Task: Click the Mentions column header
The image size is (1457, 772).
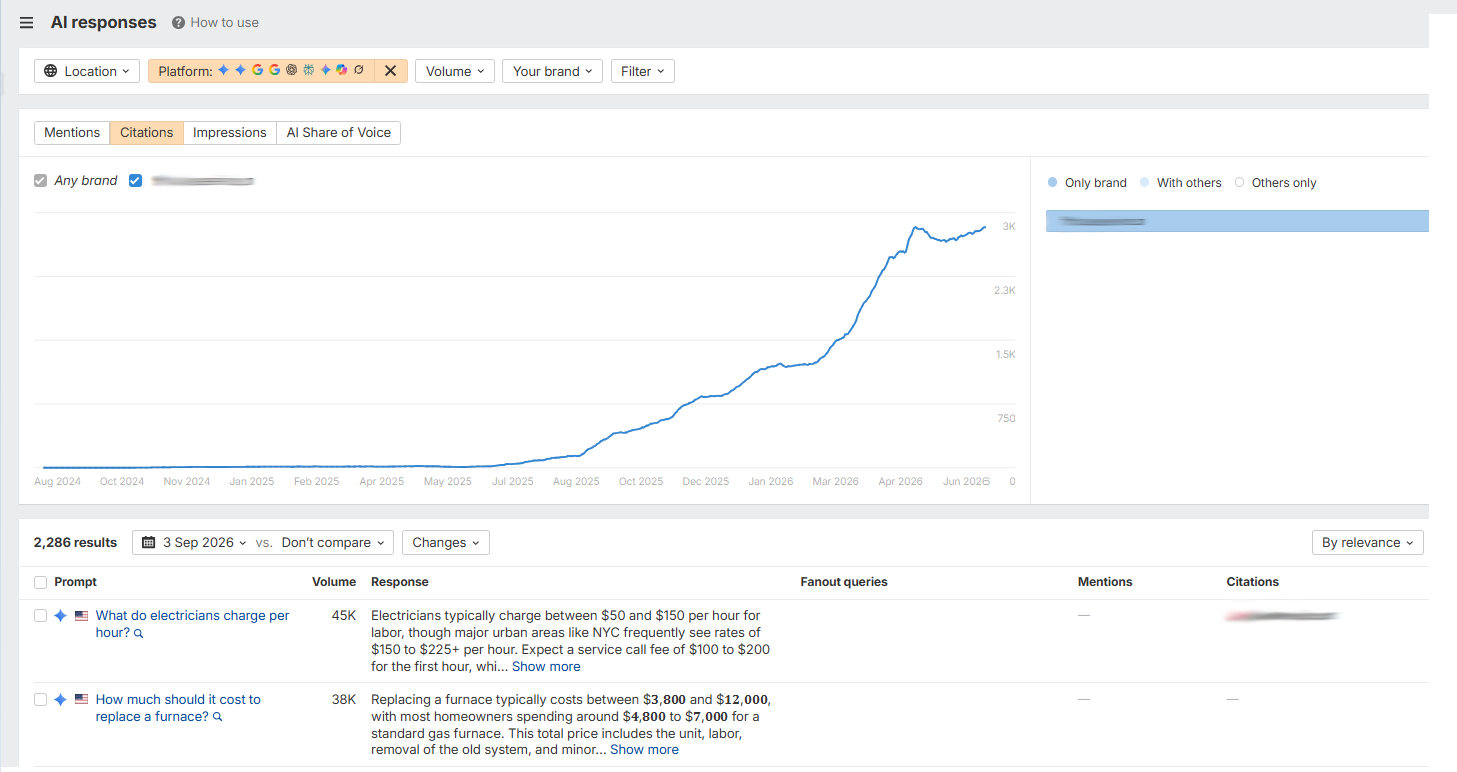Action: (1105, 582)
